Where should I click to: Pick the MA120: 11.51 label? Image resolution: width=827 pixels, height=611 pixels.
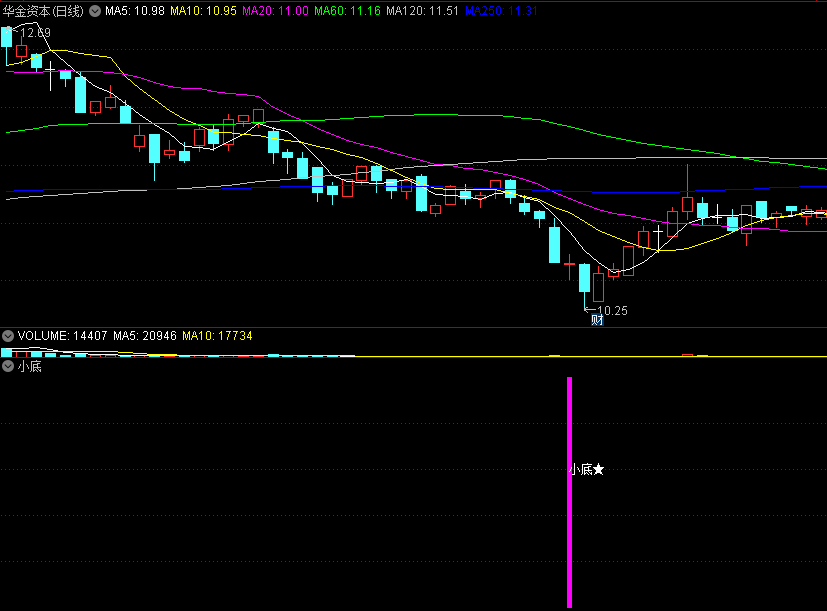[x=422, y=11]
